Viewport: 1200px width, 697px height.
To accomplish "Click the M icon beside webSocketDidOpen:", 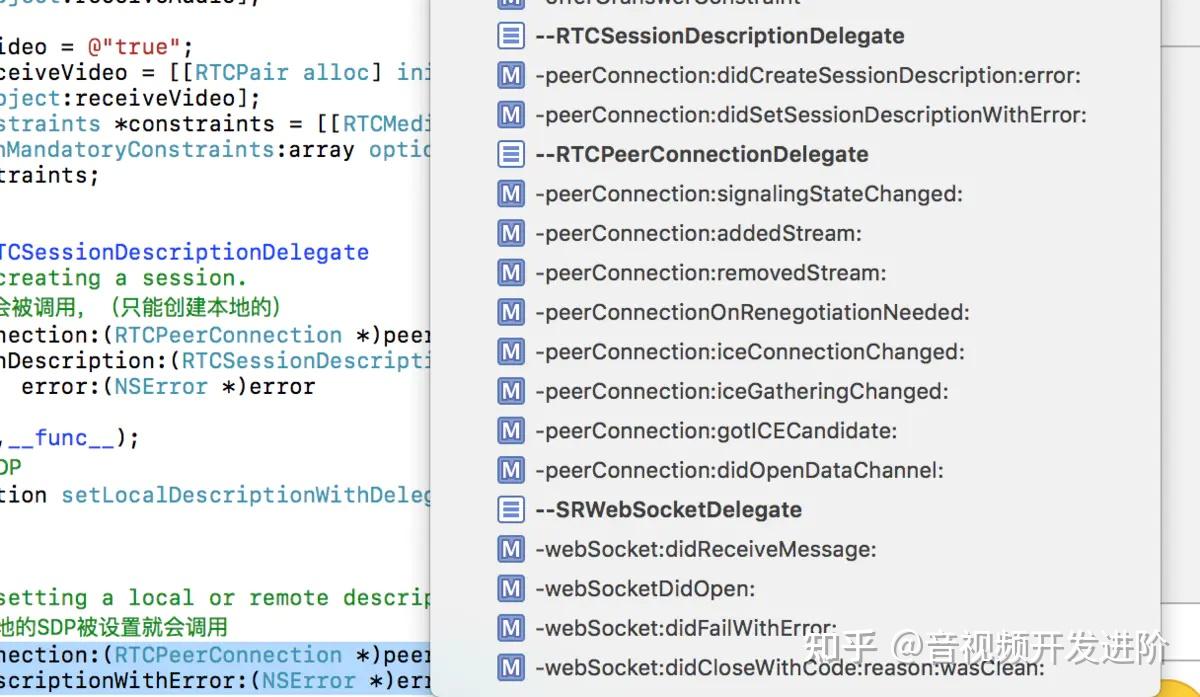I will pos(511,589).
